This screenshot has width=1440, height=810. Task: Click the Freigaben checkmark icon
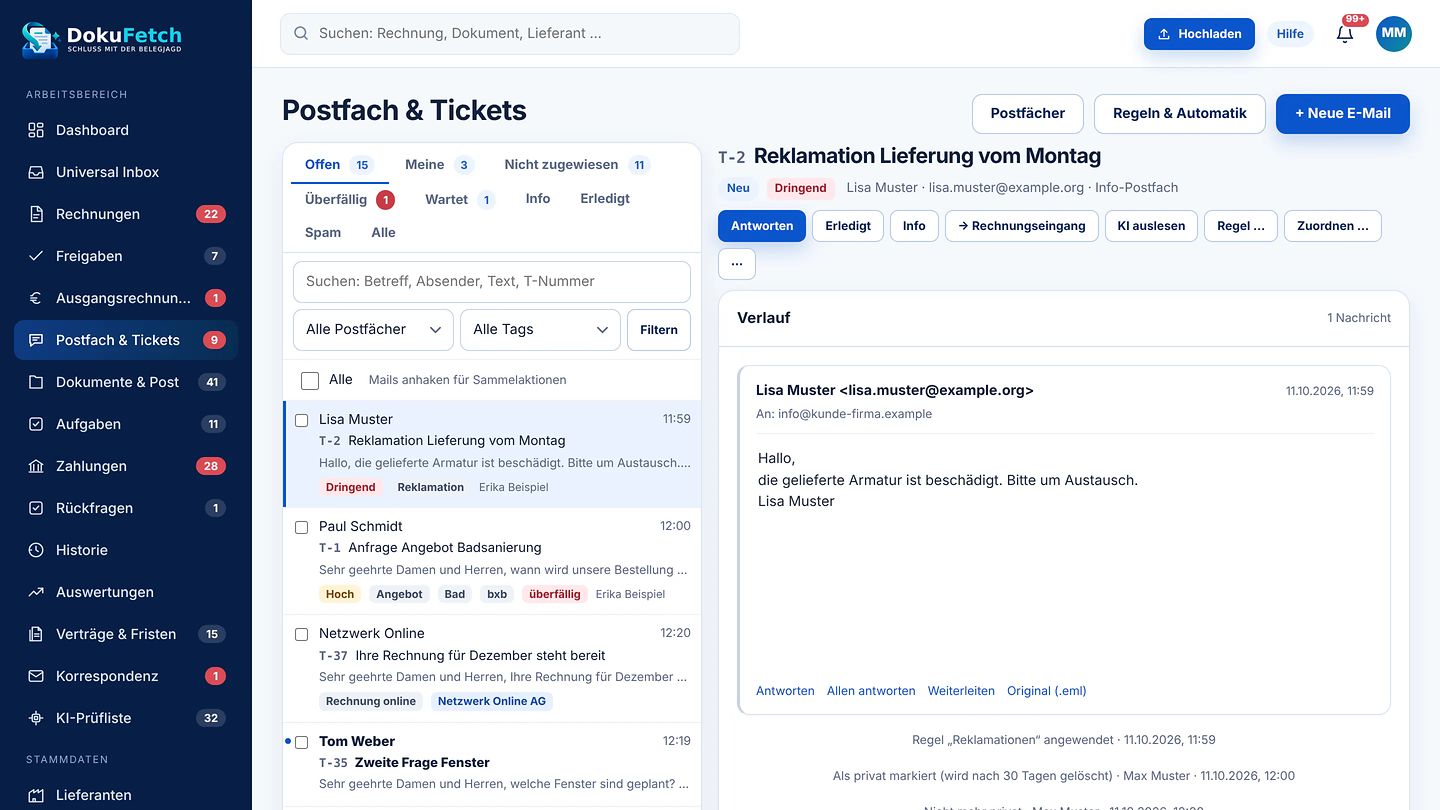(x=36, y=256)
